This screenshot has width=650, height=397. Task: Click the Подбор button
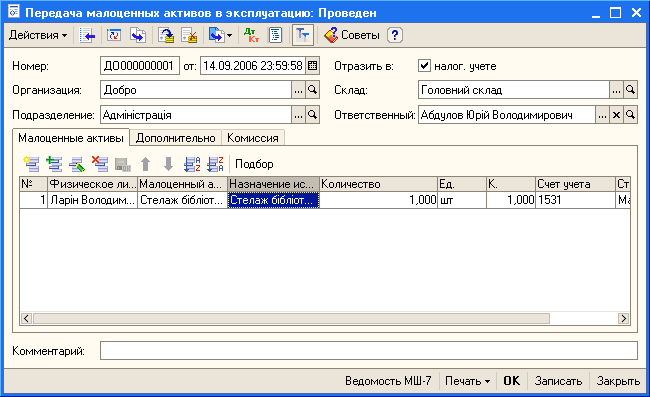coord(254,164)
